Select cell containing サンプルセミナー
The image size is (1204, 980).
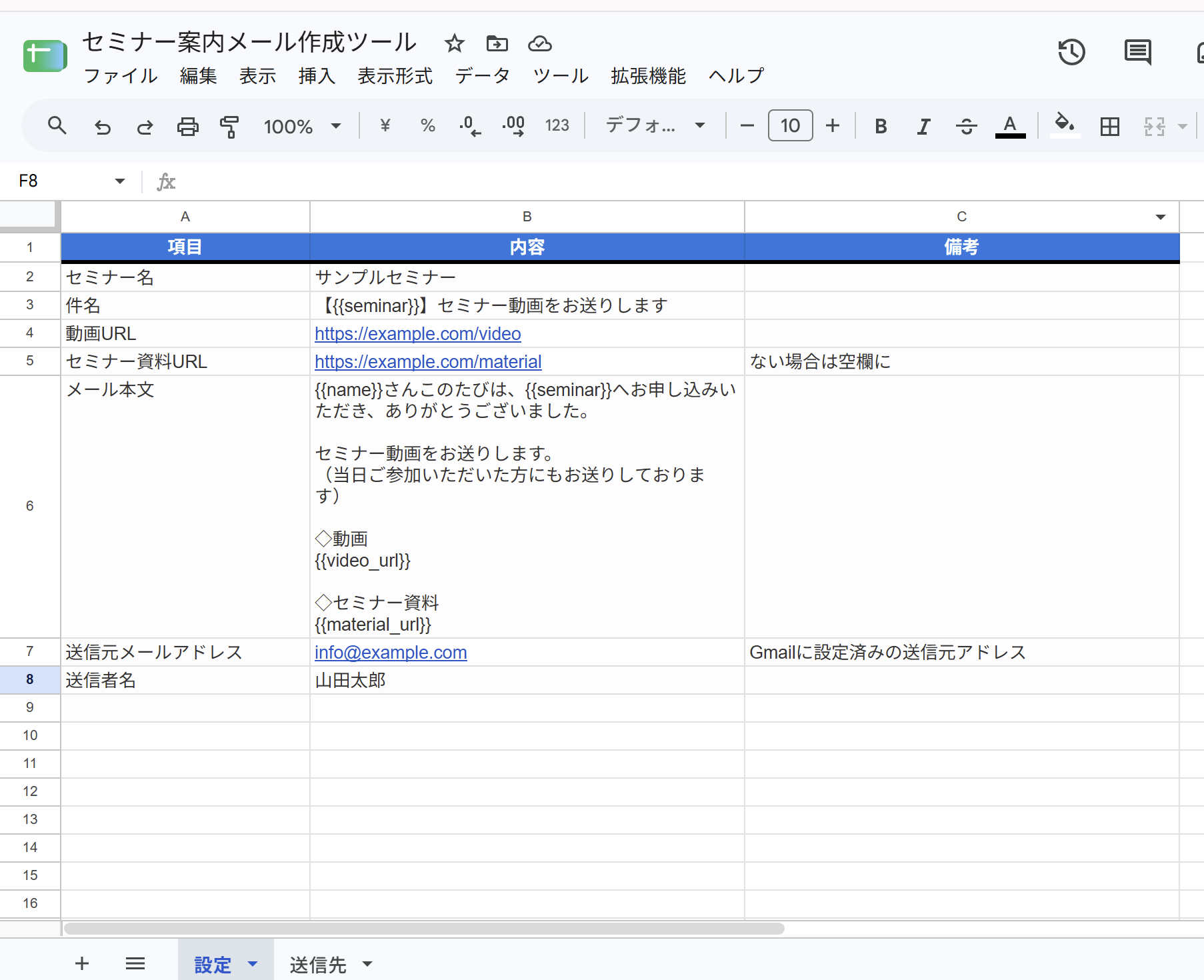click(x=527, y=277)
